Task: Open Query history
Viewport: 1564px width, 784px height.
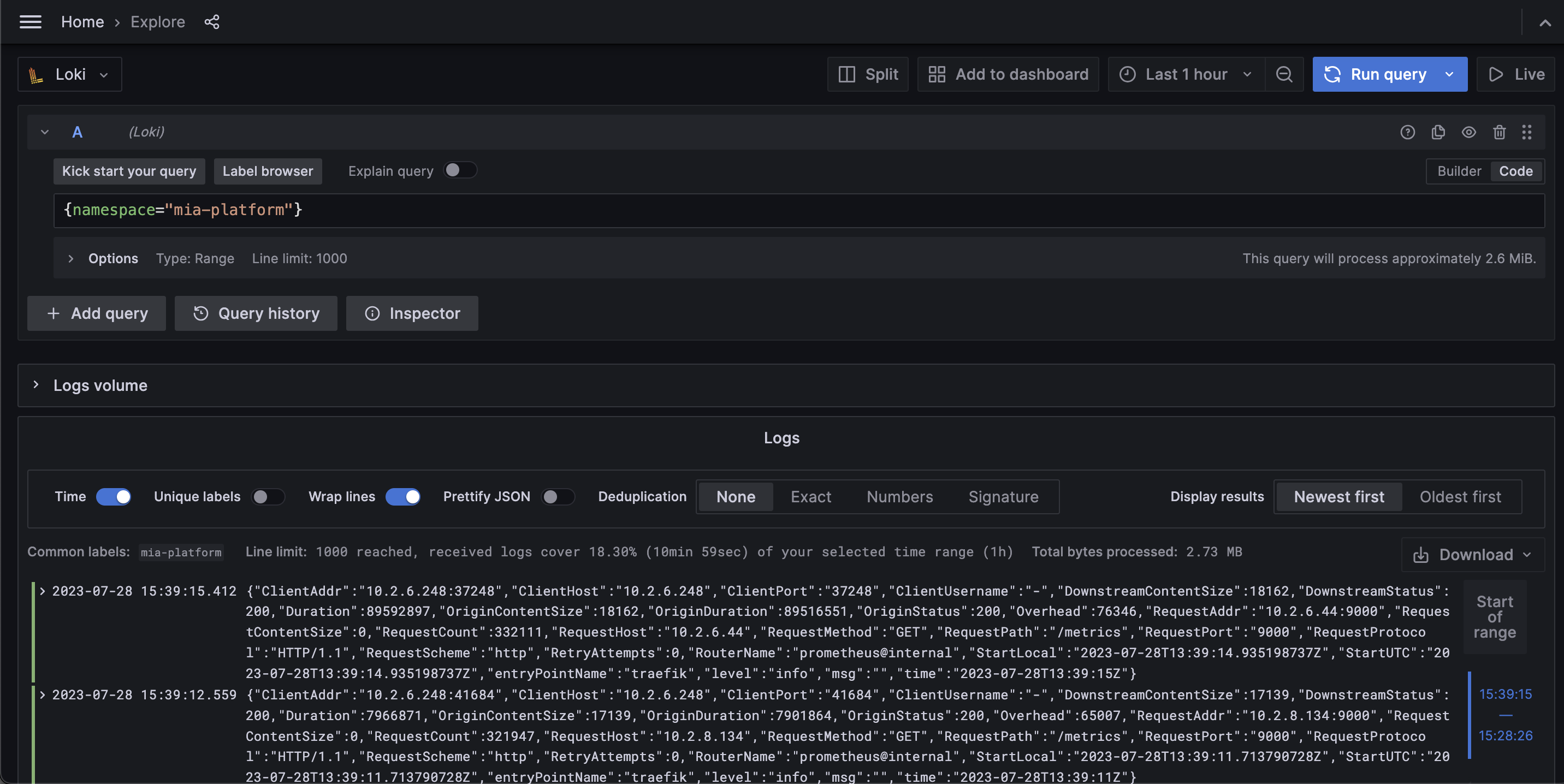Action: click(x=256, y=313)
